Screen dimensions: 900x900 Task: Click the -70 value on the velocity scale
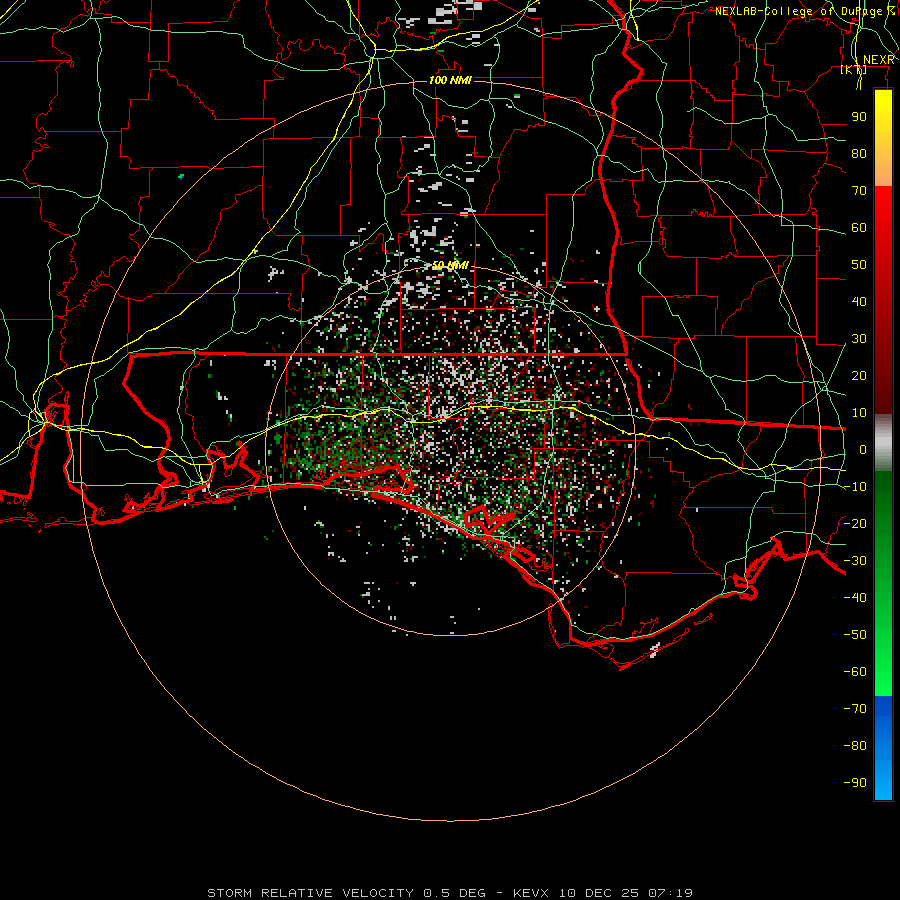[855, 709]
